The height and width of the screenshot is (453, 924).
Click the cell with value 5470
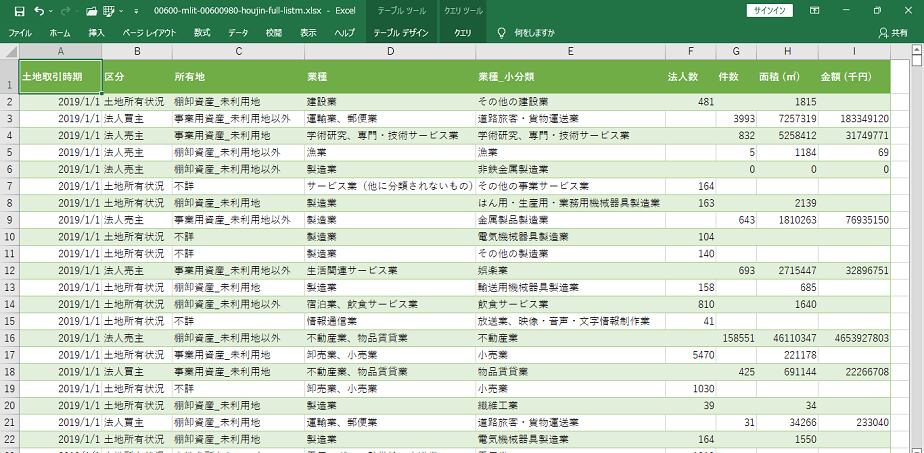[691, 355]
